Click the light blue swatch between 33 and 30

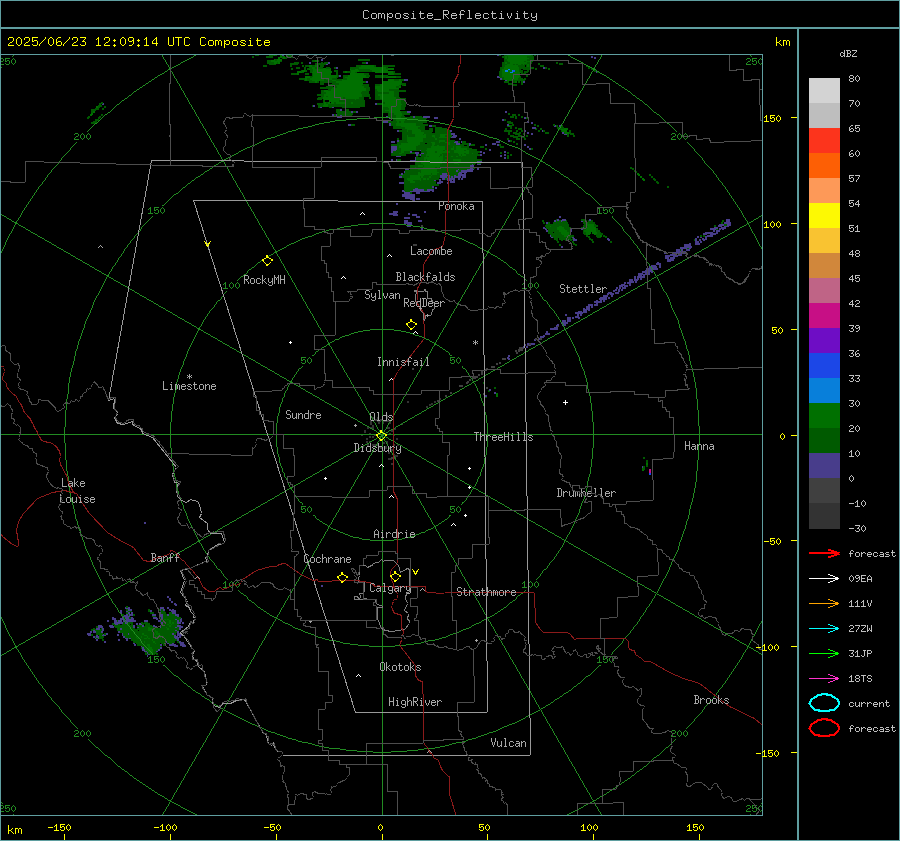(824, 391)
